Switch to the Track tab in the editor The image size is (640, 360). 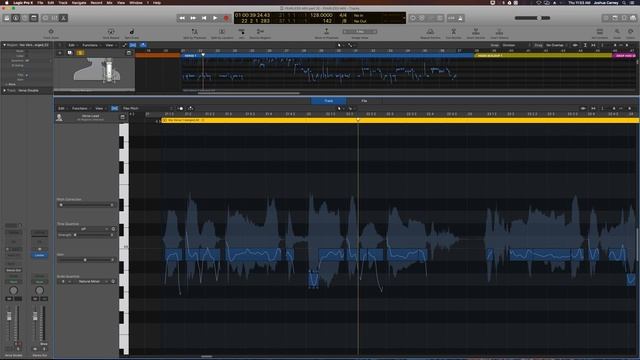pos(329,101)
